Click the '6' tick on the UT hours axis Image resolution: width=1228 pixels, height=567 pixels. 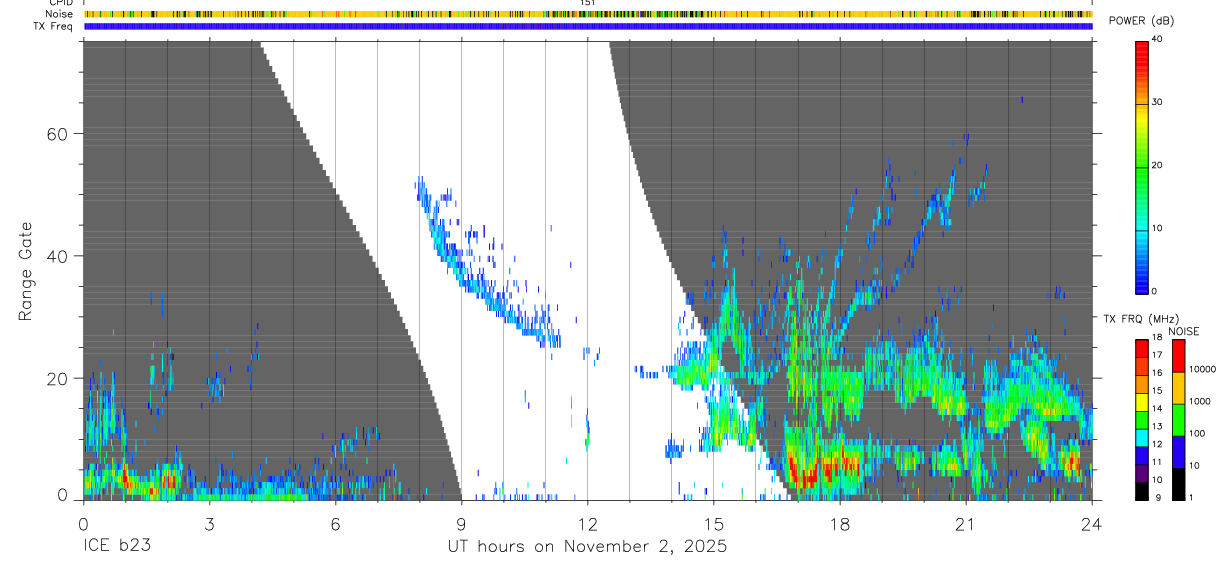(x=335, y=524)
